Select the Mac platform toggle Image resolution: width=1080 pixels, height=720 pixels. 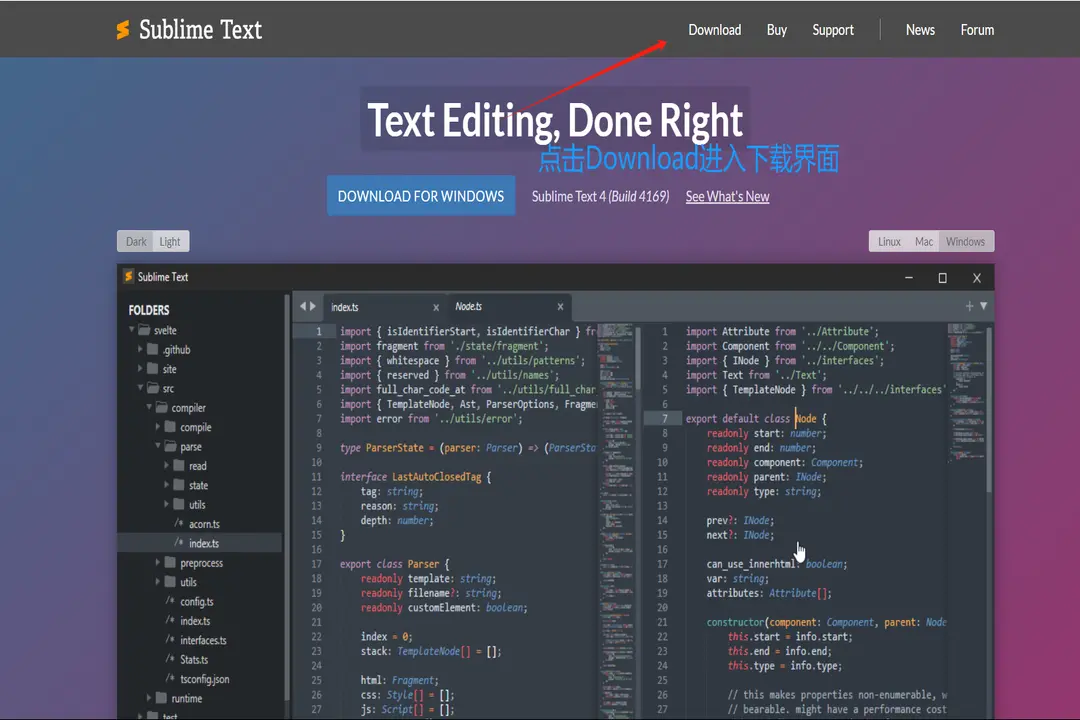924,242
